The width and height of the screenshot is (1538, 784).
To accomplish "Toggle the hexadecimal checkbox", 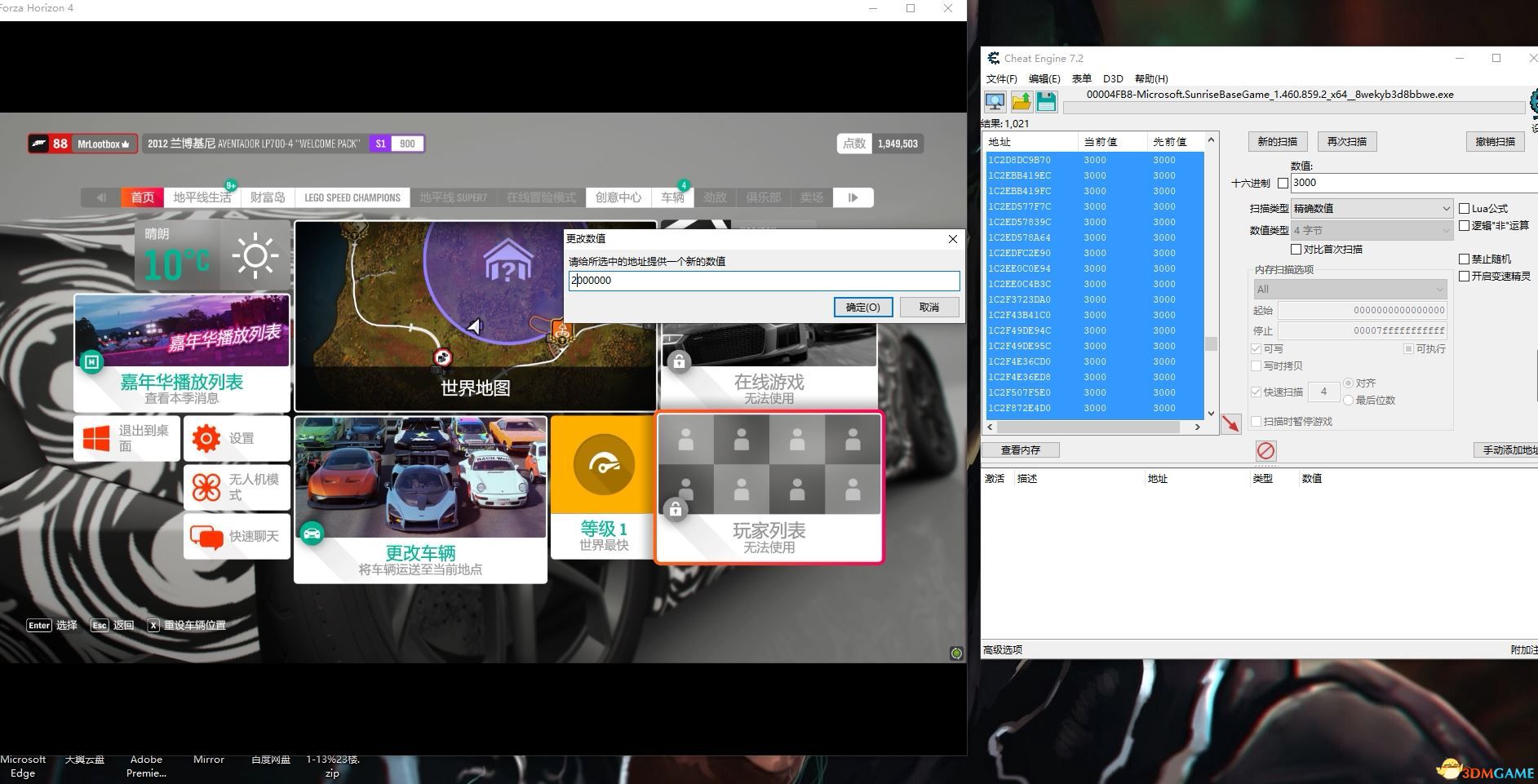I will click(1283, 183).
